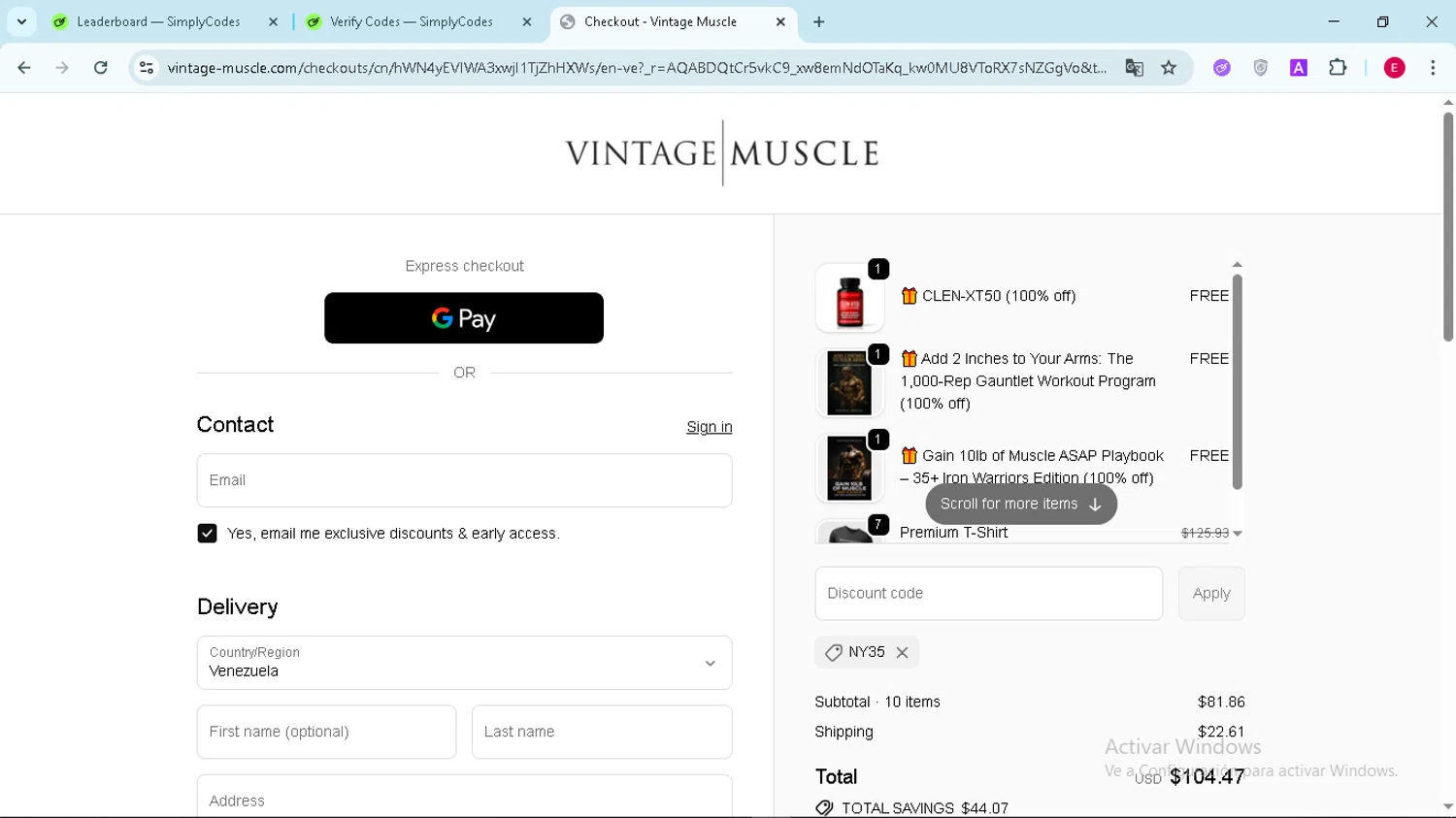Screen dimensions: 1456x818
Task: Click the NY35 tag icon
Action: [833, 653]
